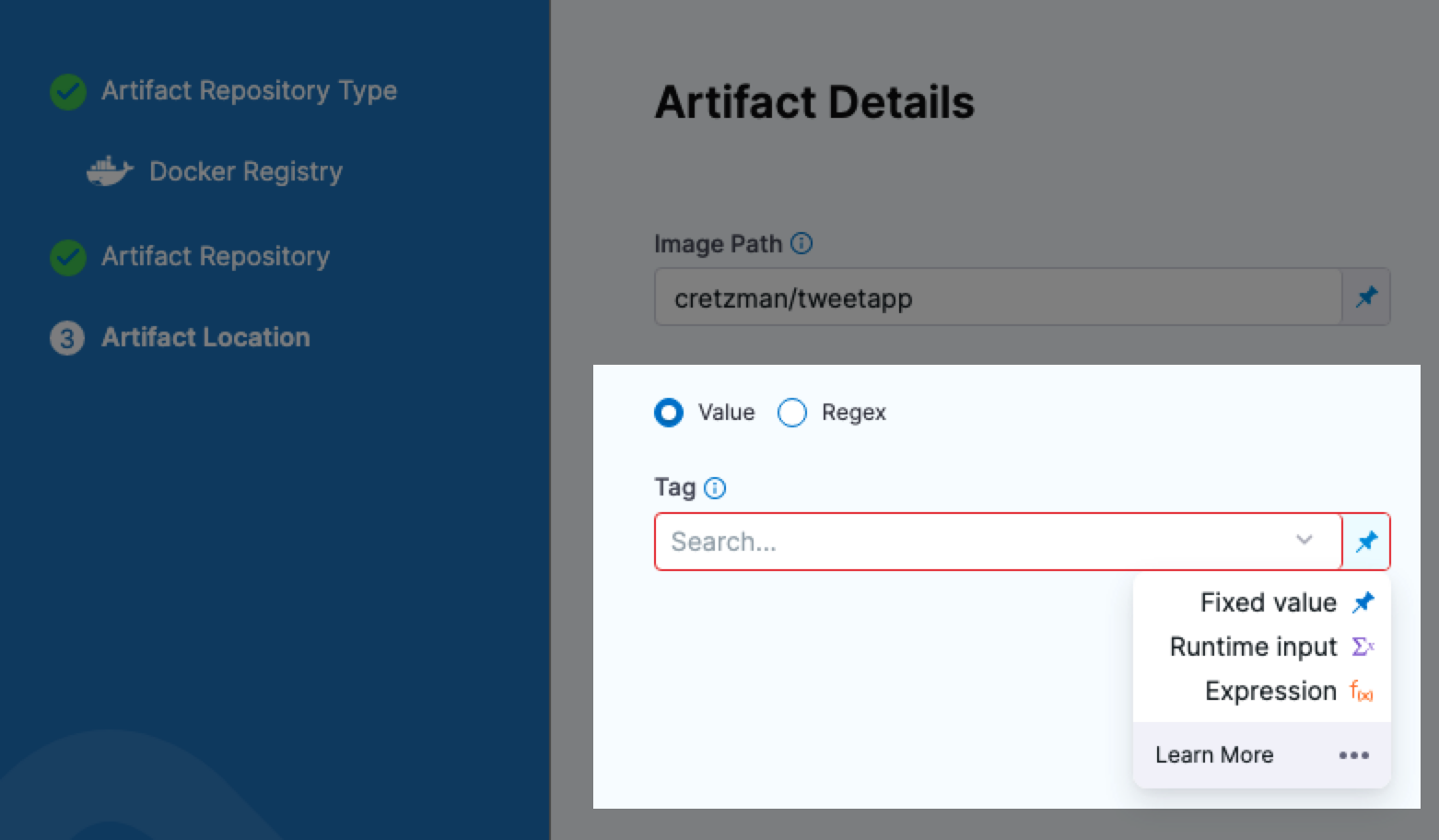Click the Image Path info icon
The height and width of the screenshot is (840, 1439).
coord(801,243)
